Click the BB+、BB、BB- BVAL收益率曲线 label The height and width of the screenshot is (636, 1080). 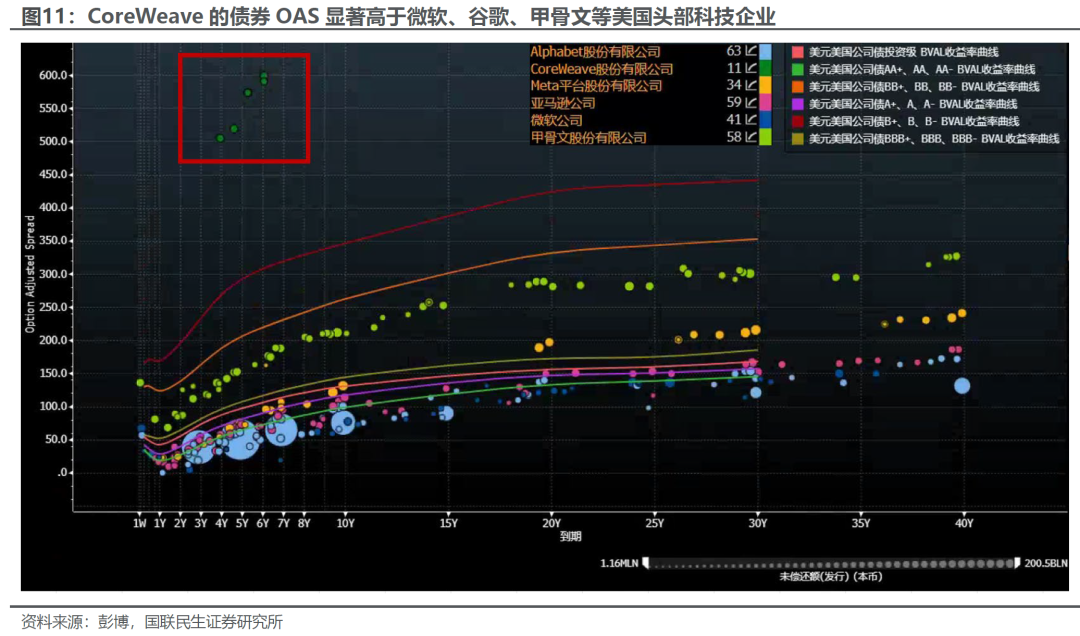pos(924,86)
